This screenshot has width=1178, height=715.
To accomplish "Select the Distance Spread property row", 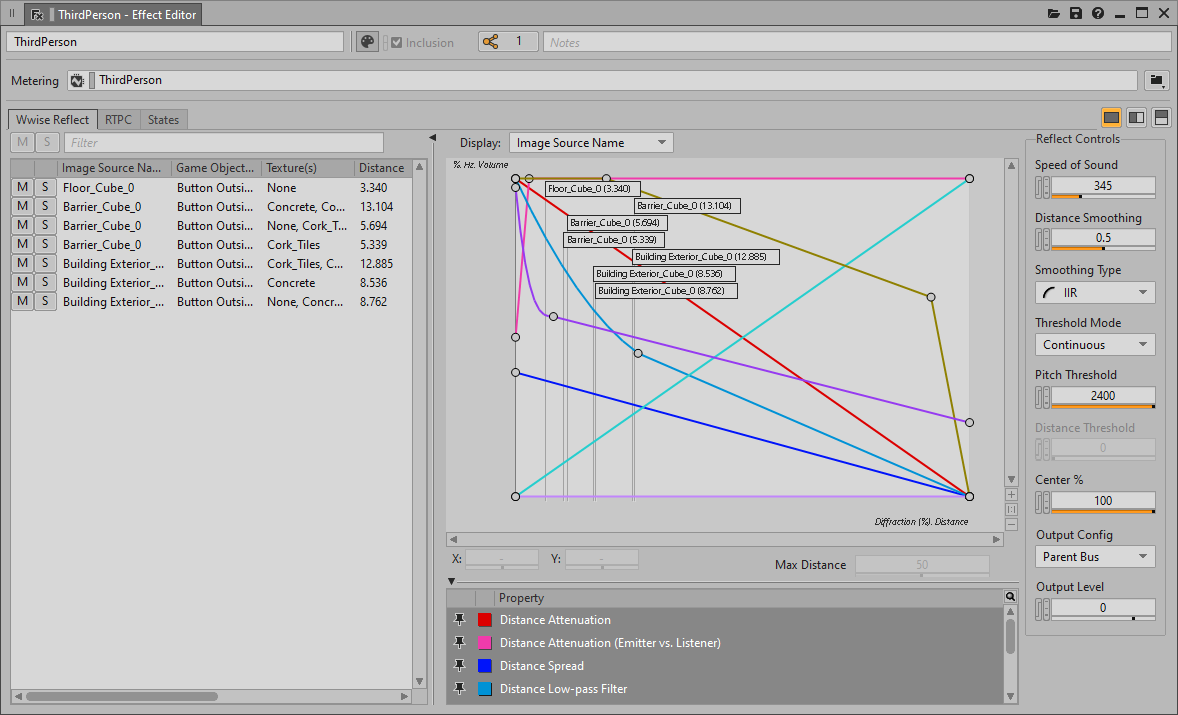I will tap(541, 666).
